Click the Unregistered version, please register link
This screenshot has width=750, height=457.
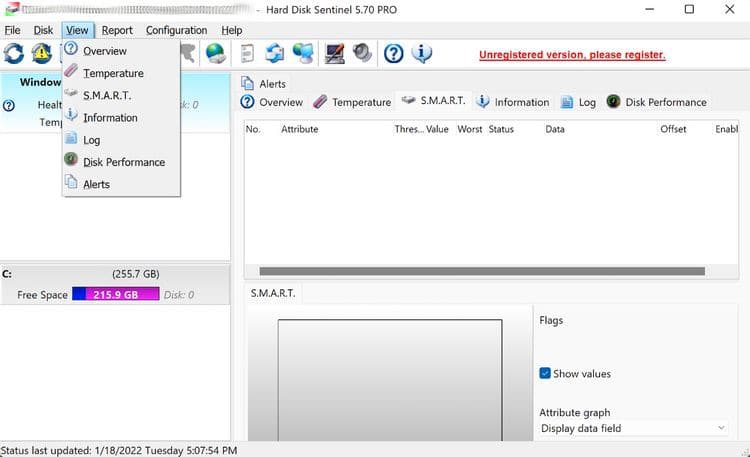coord(572,55)
